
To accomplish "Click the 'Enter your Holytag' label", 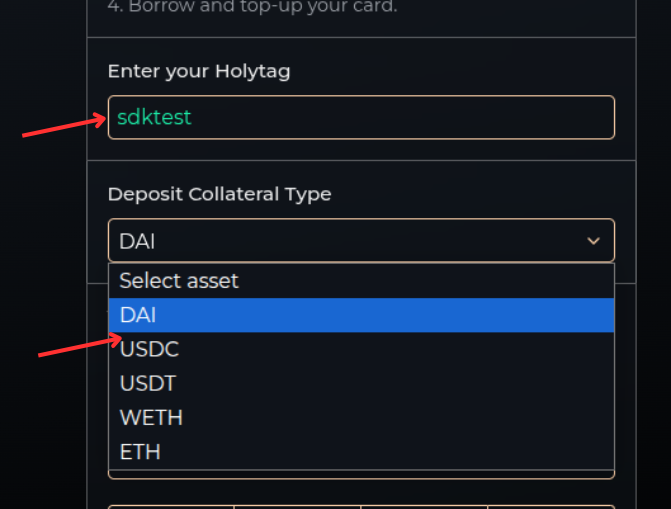I will [199, 71].
